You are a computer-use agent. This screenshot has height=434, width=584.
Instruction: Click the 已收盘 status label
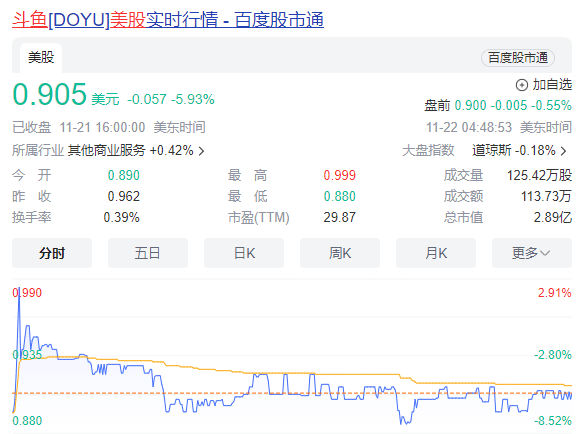click(32, 127)
